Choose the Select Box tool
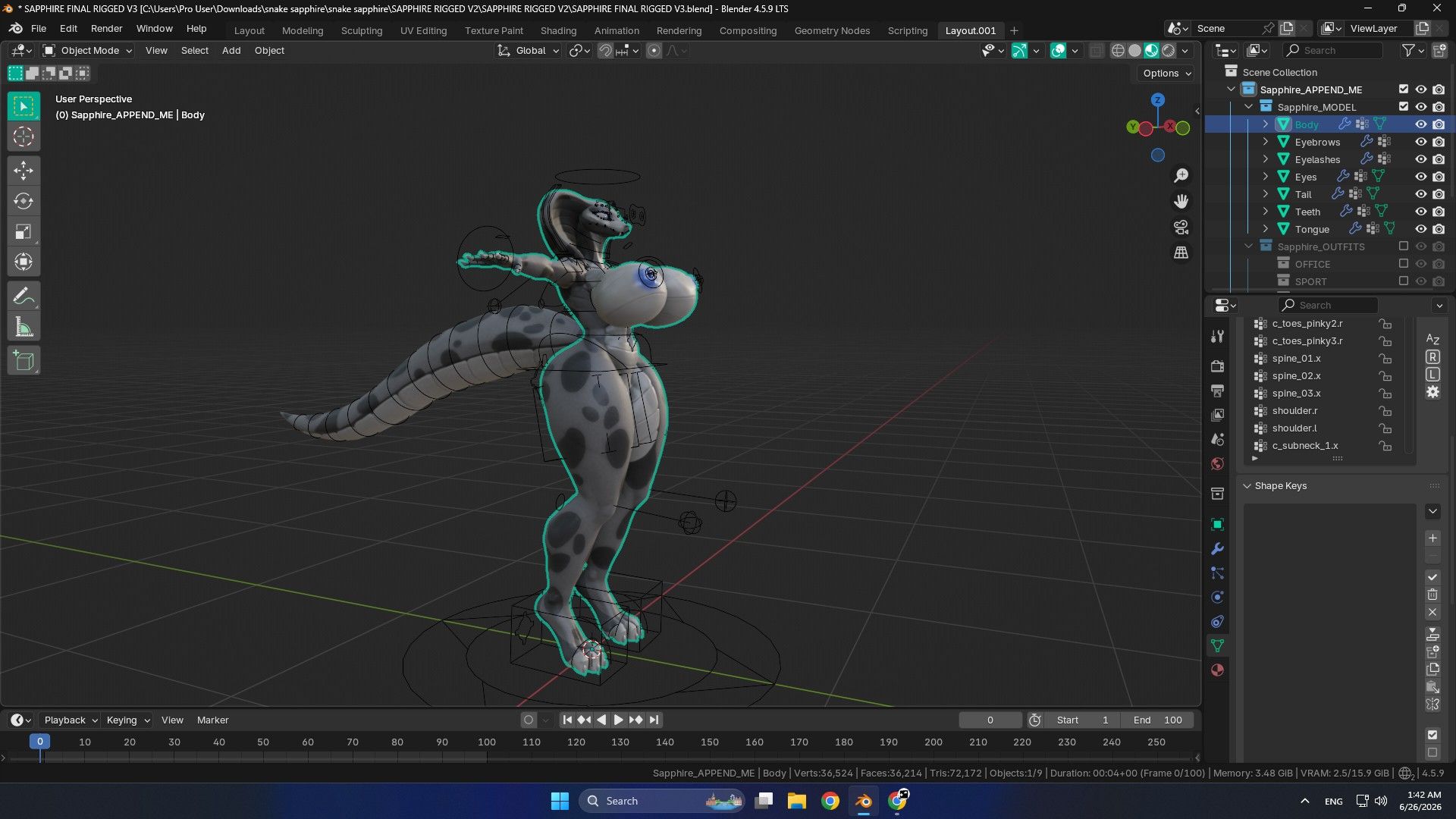 point(24,106)
